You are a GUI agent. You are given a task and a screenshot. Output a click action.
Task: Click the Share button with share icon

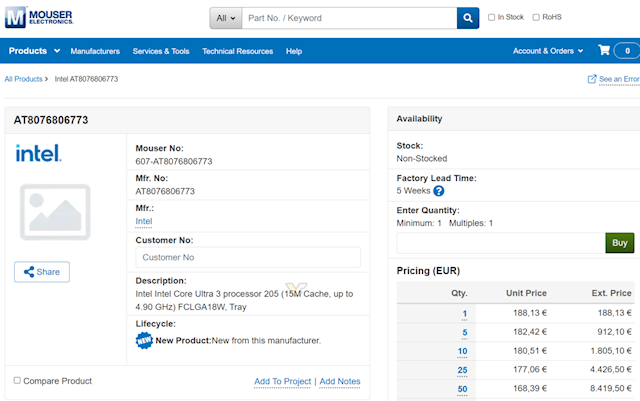pyautogui.click(x=42, y=272)
